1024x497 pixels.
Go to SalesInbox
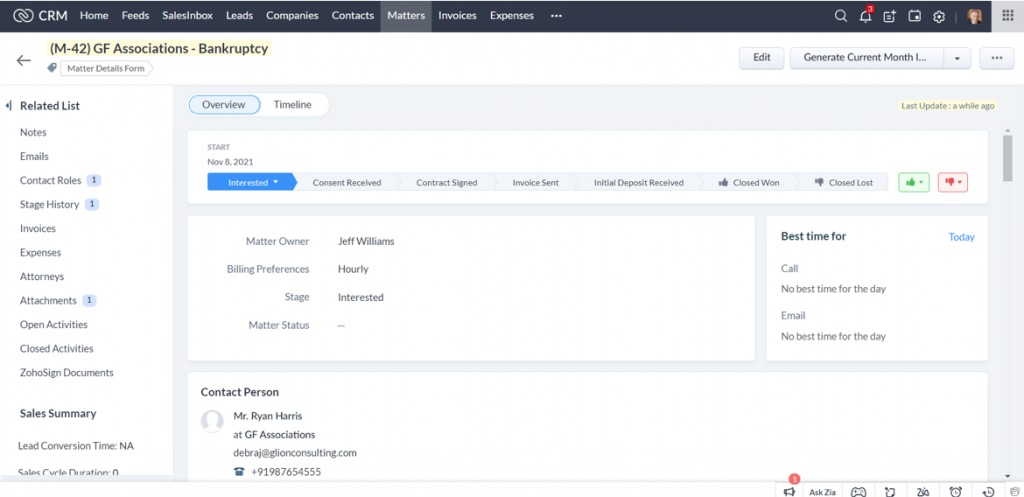click(187, 16)
